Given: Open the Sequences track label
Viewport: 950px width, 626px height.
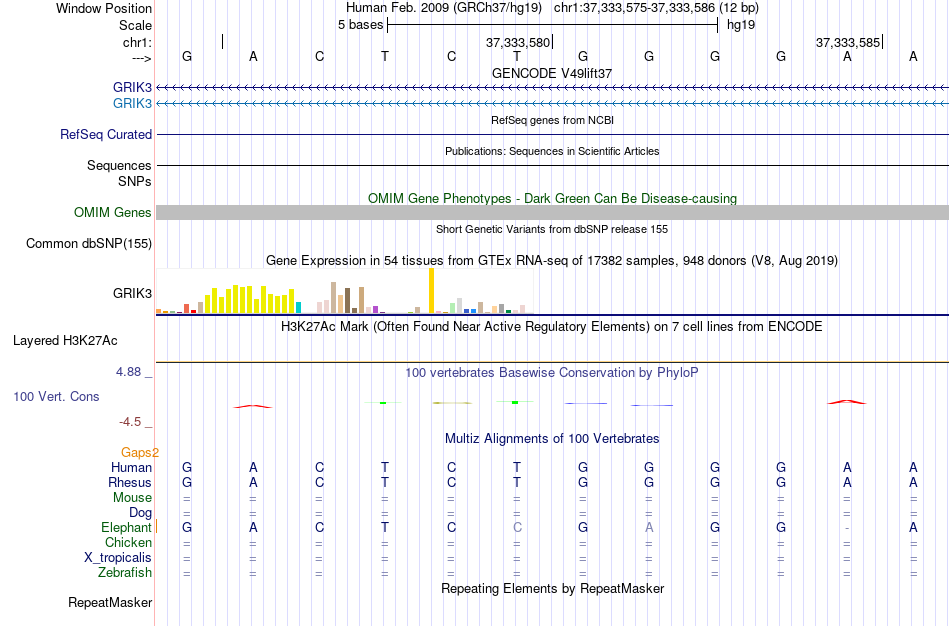Looking at the screenshot, I should pyautogui.click(x=119, y=165).
